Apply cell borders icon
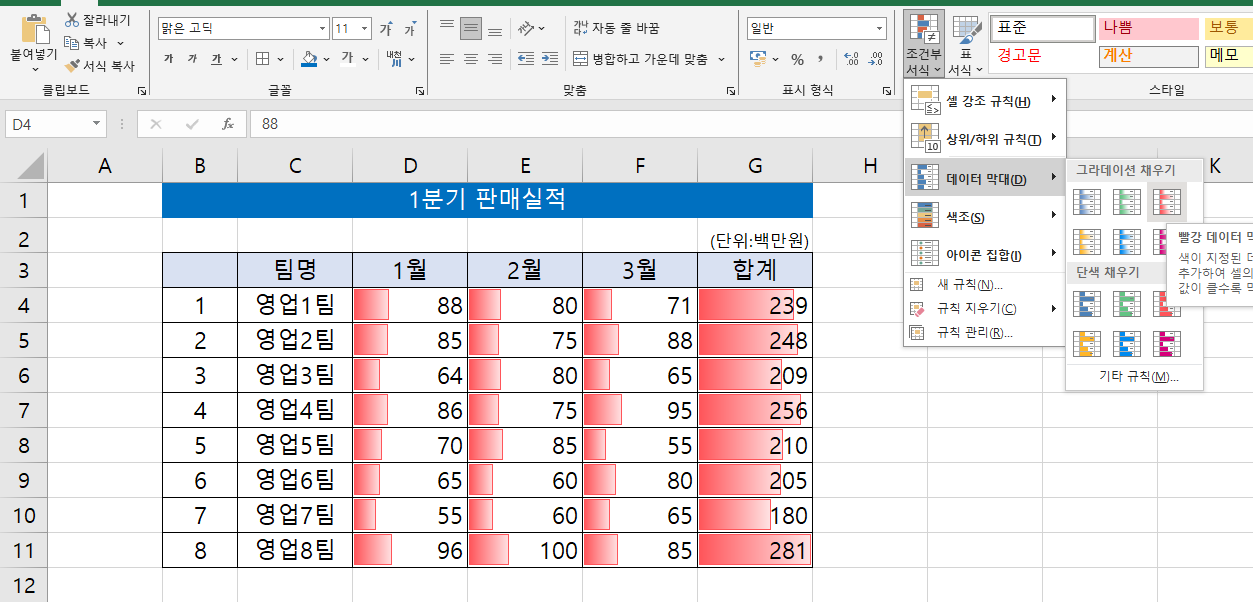This screenshot has height=602, width=1253. pos(262,59)
